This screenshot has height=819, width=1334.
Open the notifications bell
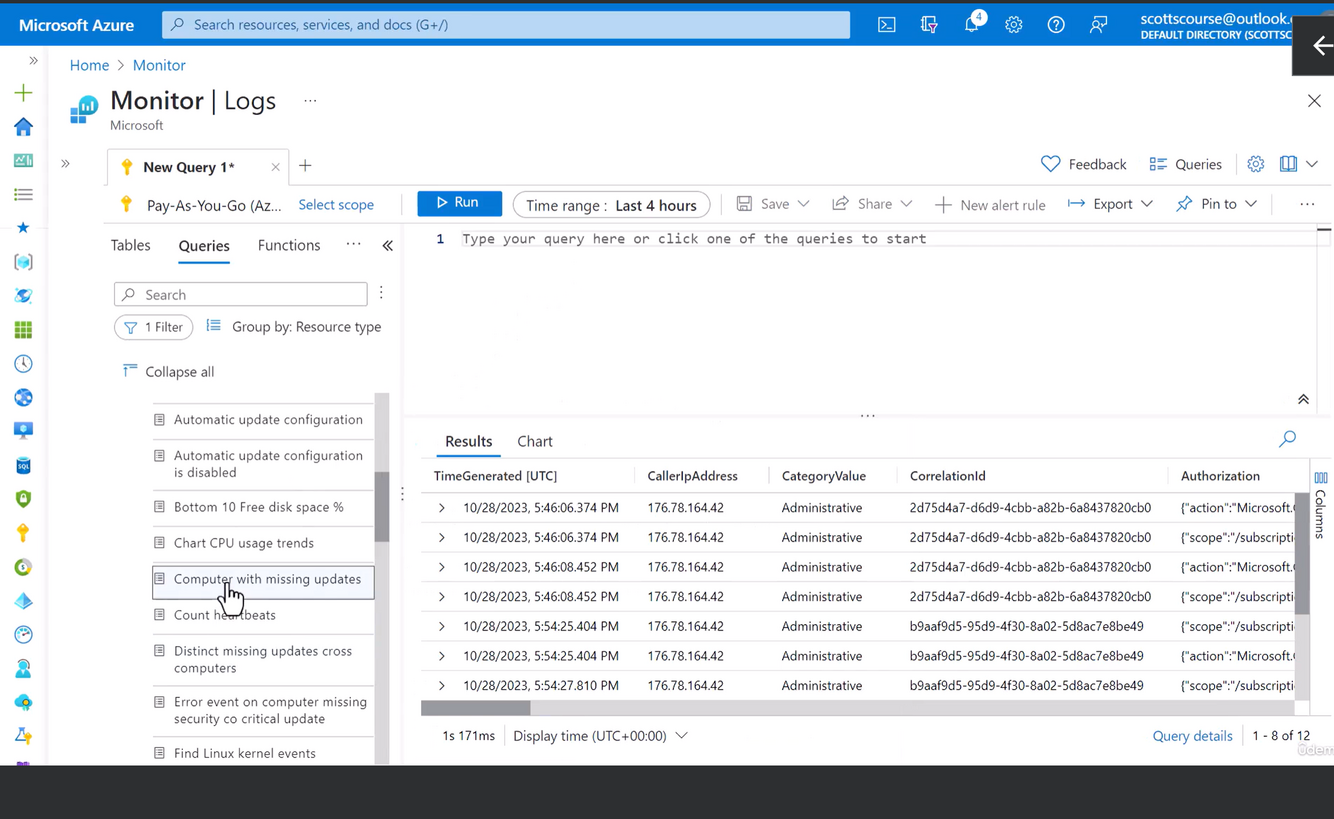click(972, 23)
